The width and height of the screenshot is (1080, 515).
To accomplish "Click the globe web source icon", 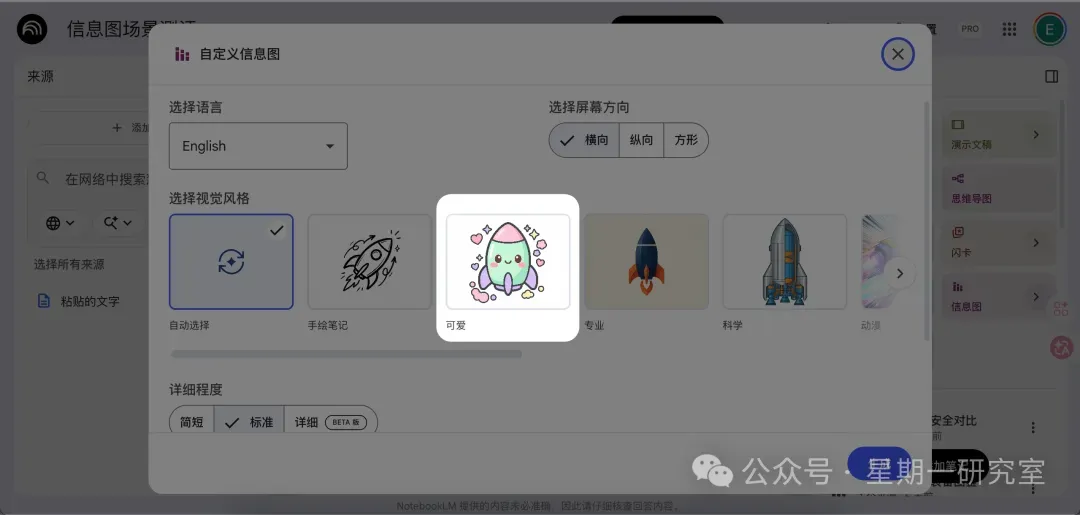I will (53, 223).
